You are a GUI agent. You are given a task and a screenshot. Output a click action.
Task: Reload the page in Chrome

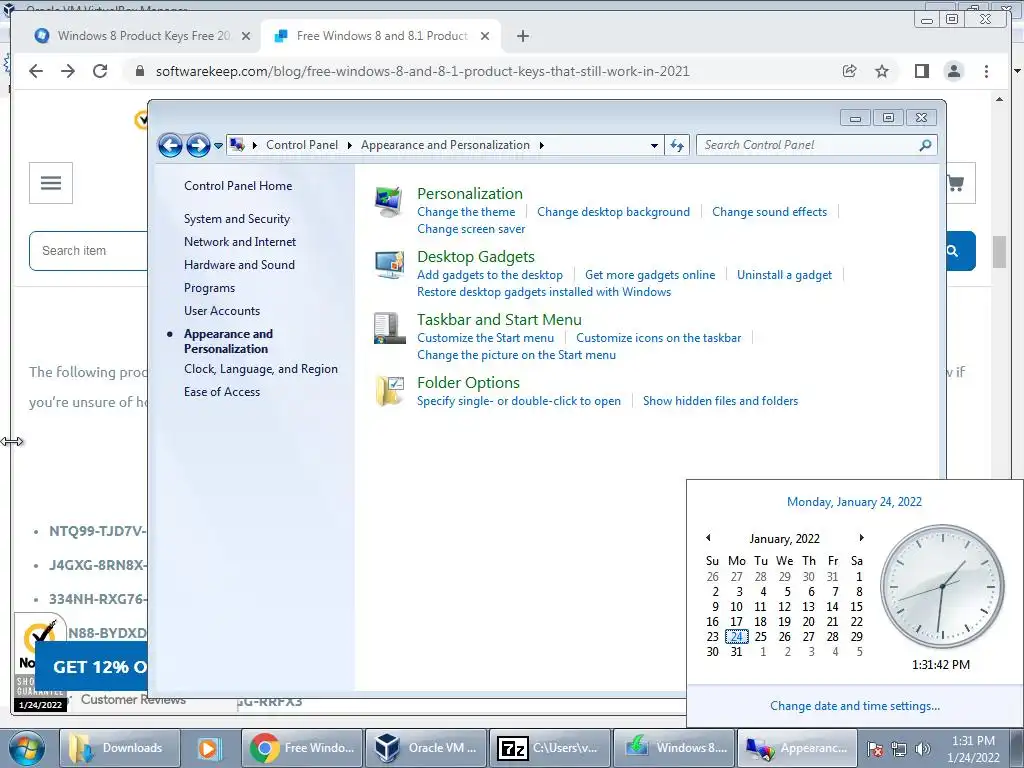tap(100, 71)
